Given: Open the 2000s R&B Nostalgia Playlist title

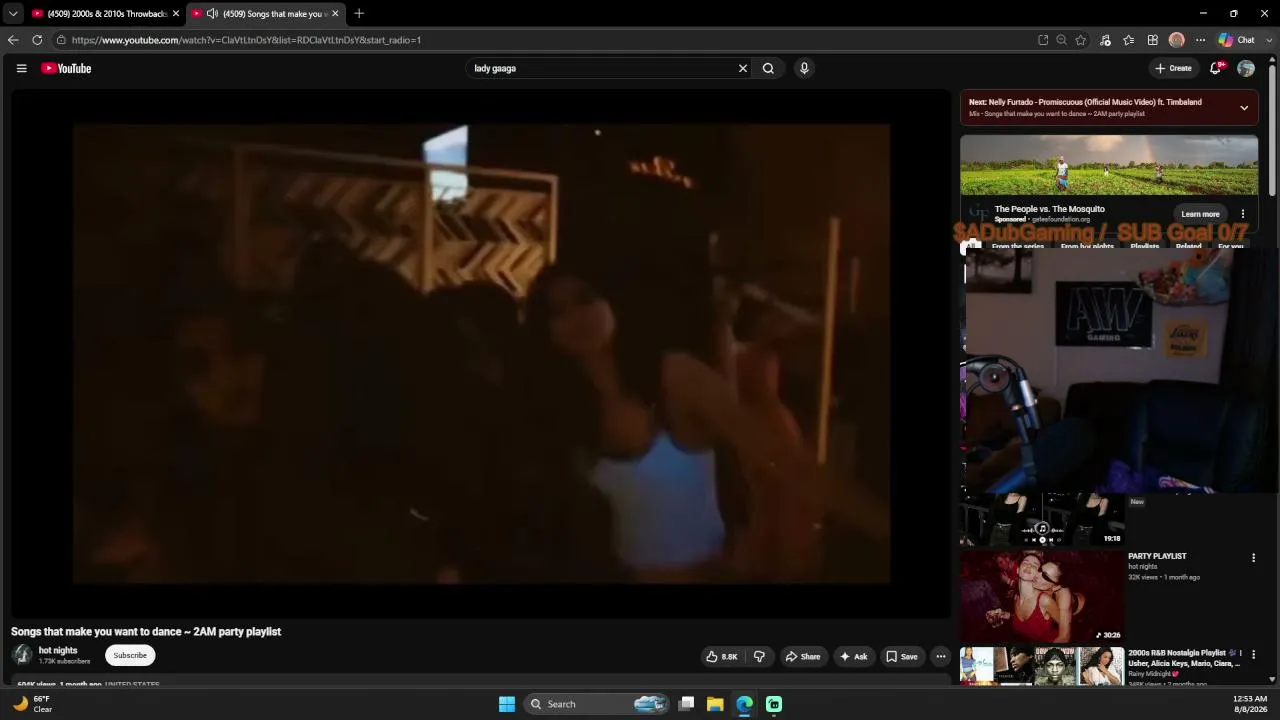Looking at the screenshot, I should 1184,658.
